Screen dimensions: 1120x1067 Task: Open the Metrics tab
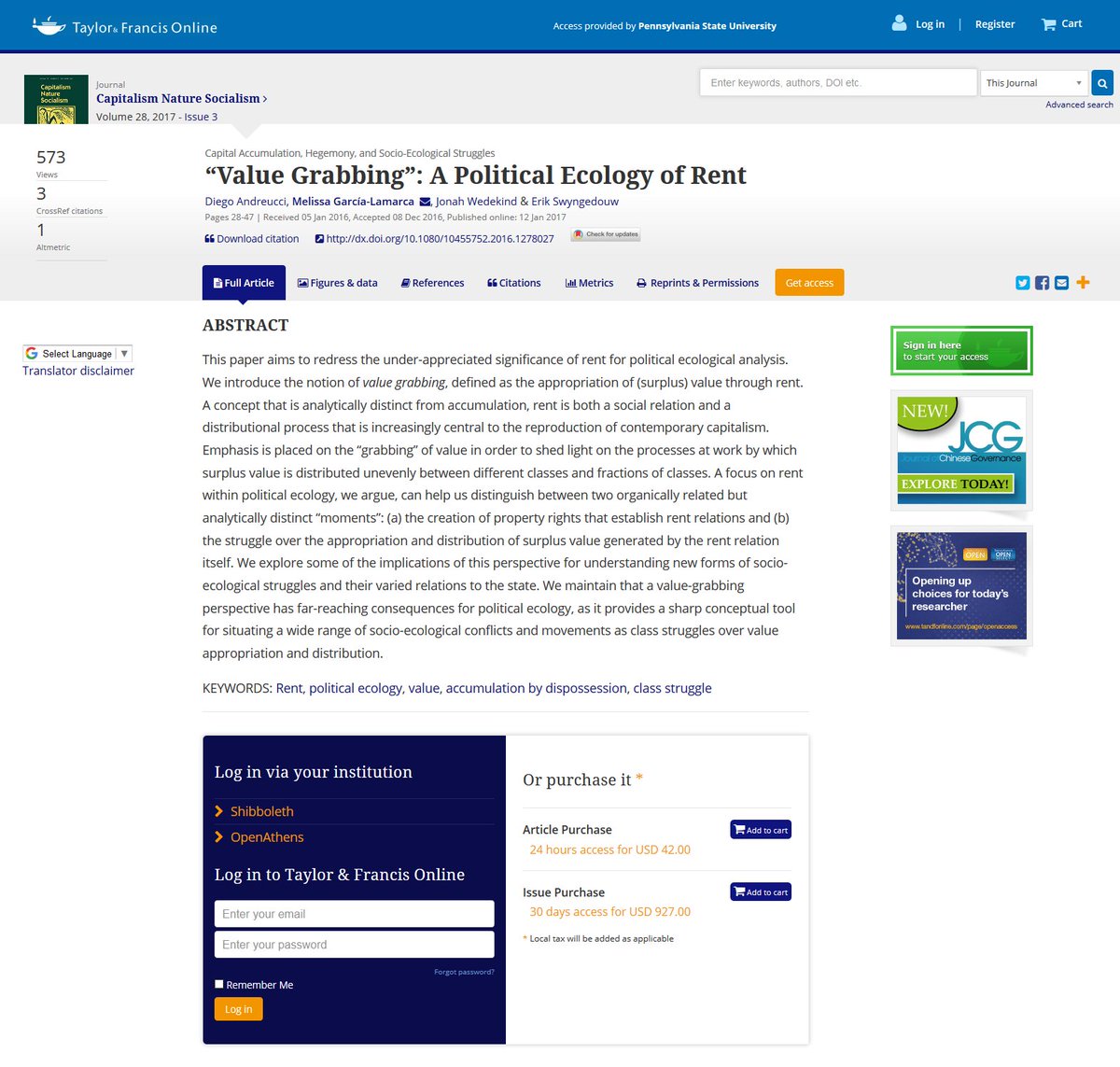(x=589, y=283)
